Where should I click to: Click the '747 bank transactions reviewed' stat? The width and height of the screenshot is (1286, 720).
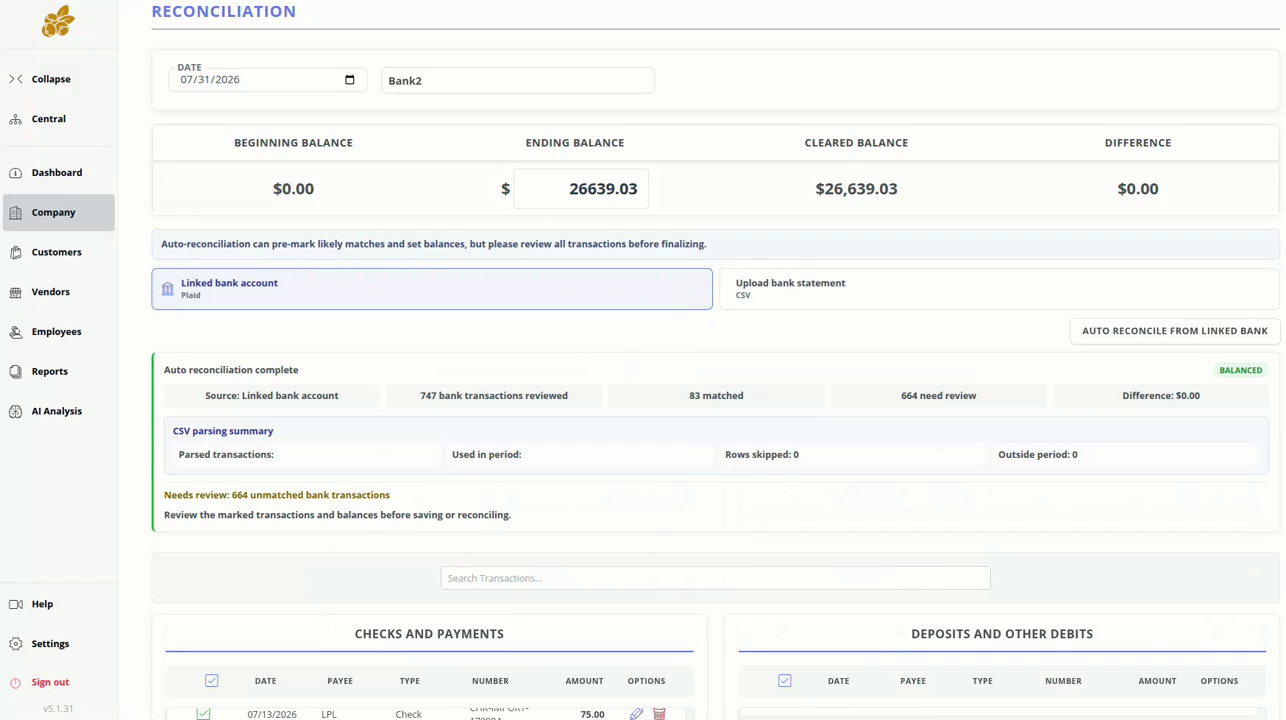coord(494,396)
